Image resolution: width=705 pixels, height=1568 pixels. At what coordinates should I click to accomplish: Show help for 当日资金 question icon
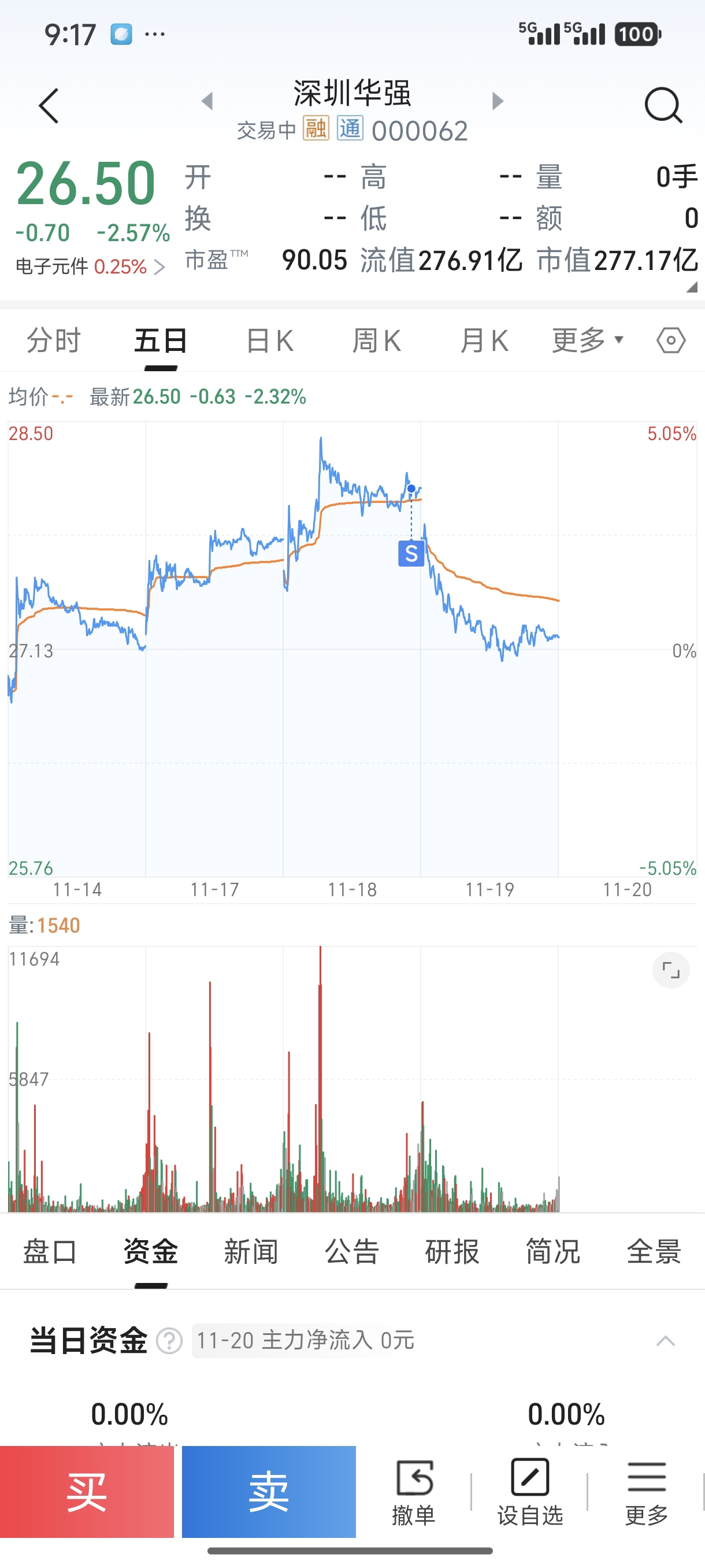(x=169, y=1341)
